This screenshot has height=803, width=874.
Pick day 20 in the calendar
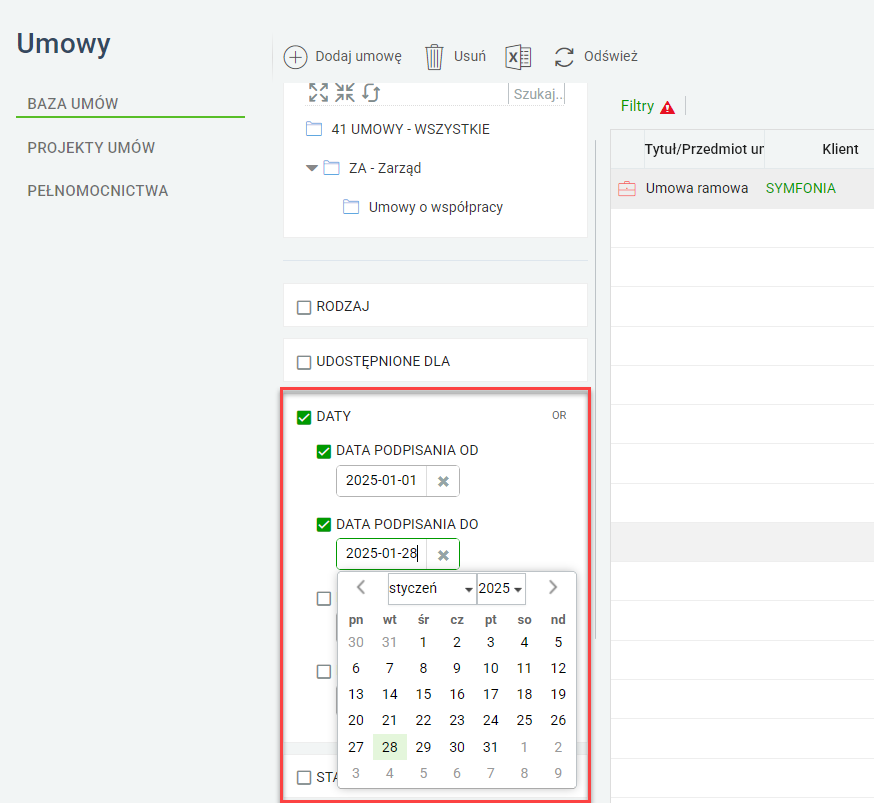pyautogui.click(x=356, y=721)
